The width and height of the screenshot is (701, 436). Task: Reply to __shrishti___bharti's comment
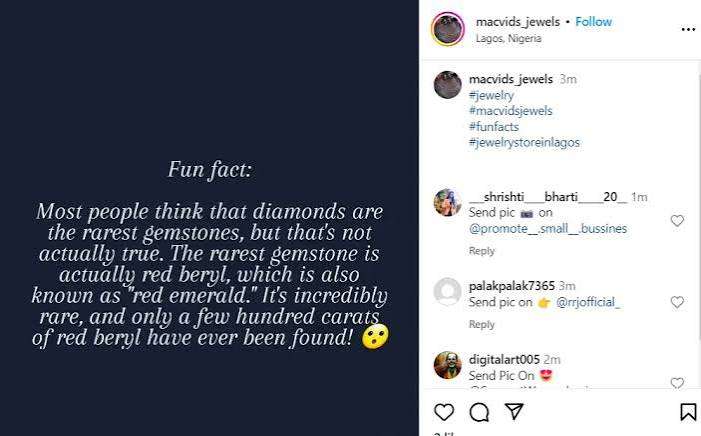[x=481, y=251]
